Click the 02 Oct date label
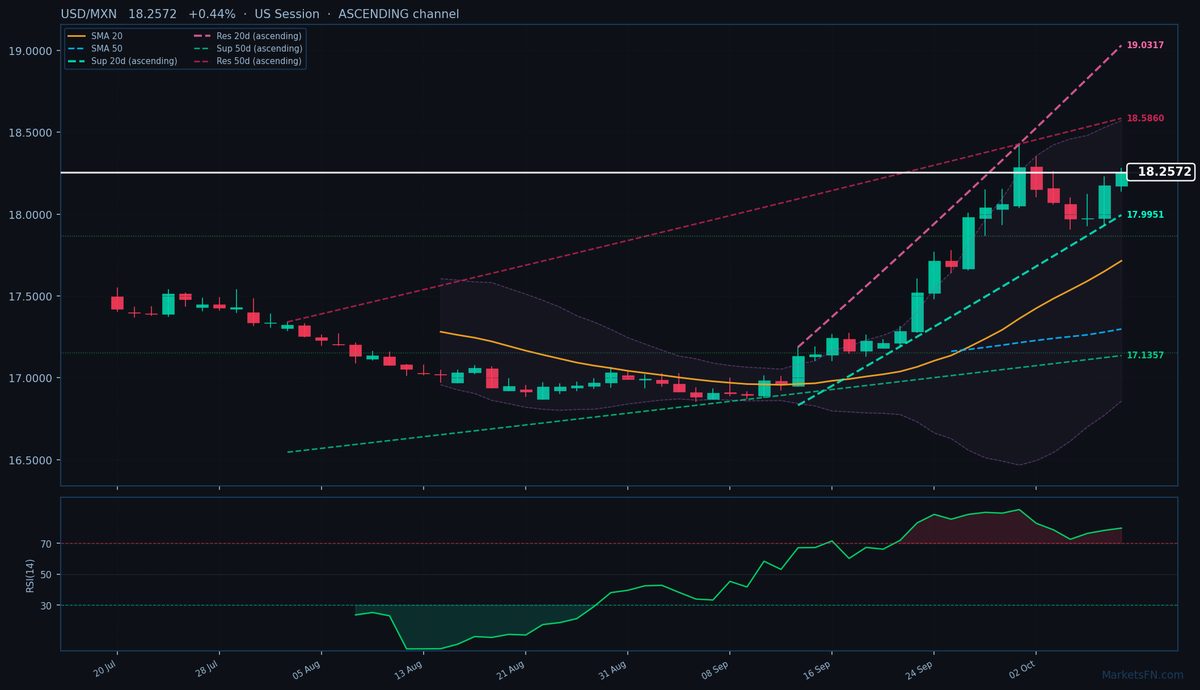The height and width of the screenshot is (690, 1200). (1022, 667)
